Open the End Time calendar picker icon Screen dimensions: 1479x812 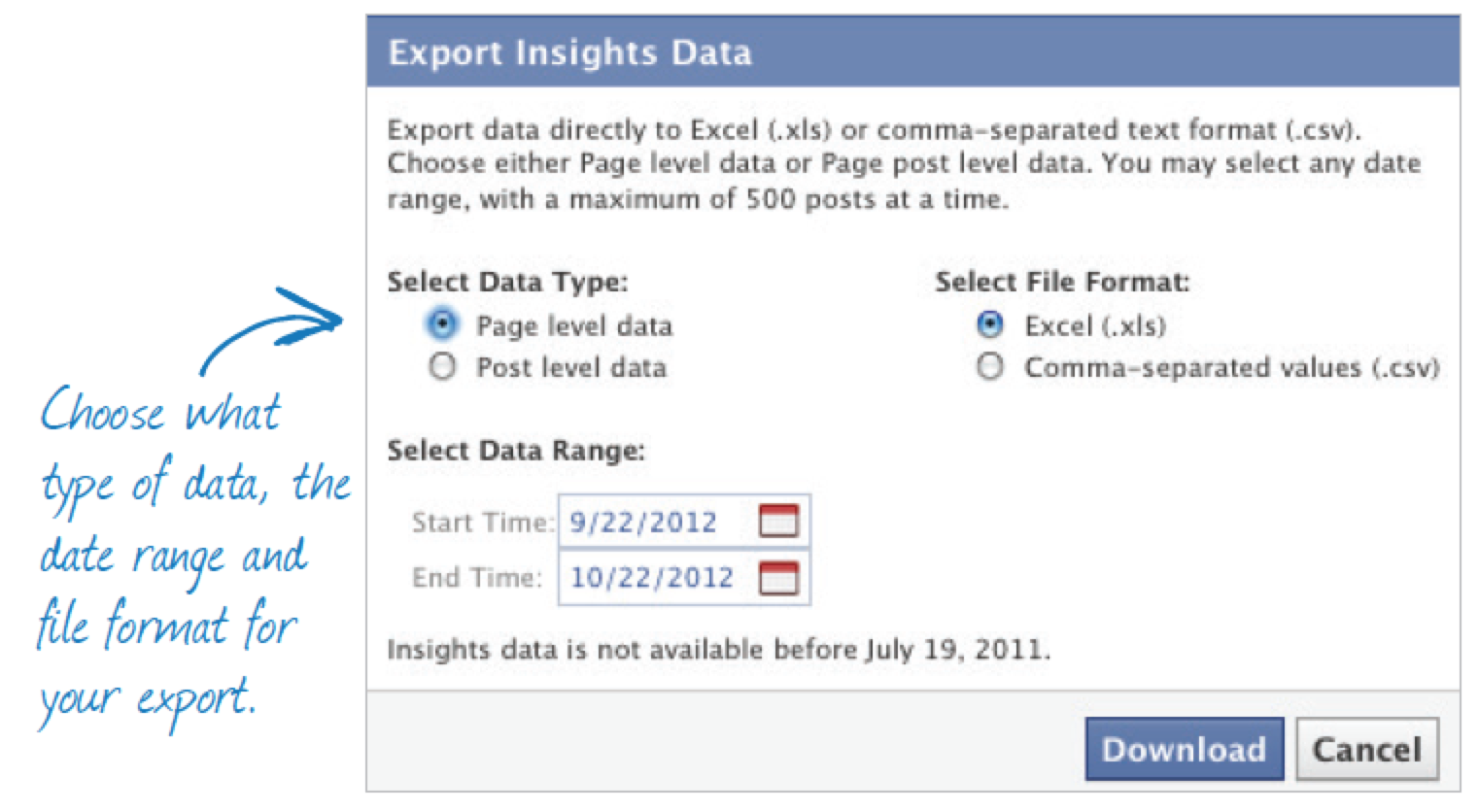(778, 577)
